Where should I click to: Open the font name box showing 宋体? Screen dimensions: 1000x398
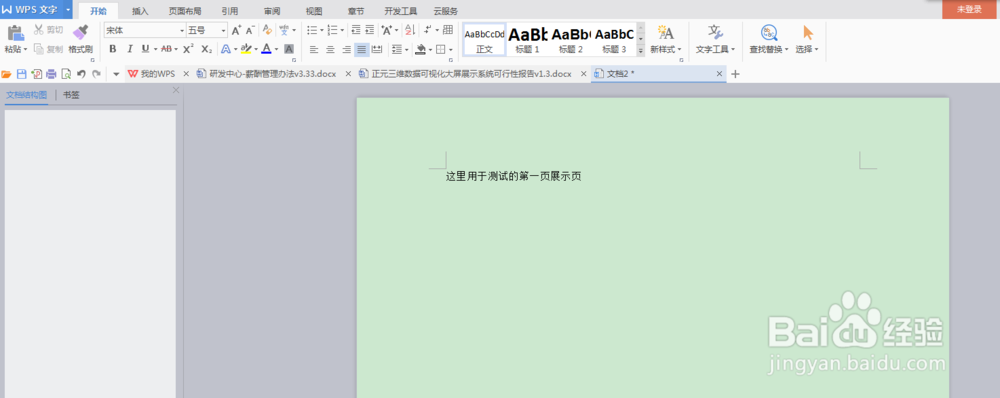pos(145,30)
